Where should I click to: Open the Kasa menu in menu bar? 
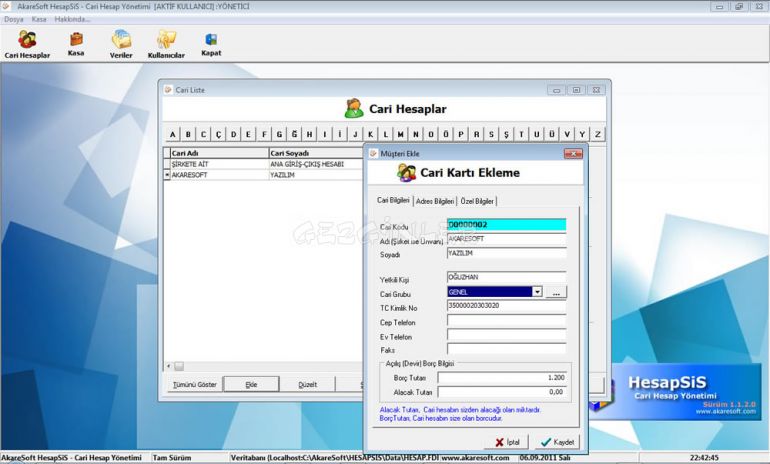(x=39, y=20)
